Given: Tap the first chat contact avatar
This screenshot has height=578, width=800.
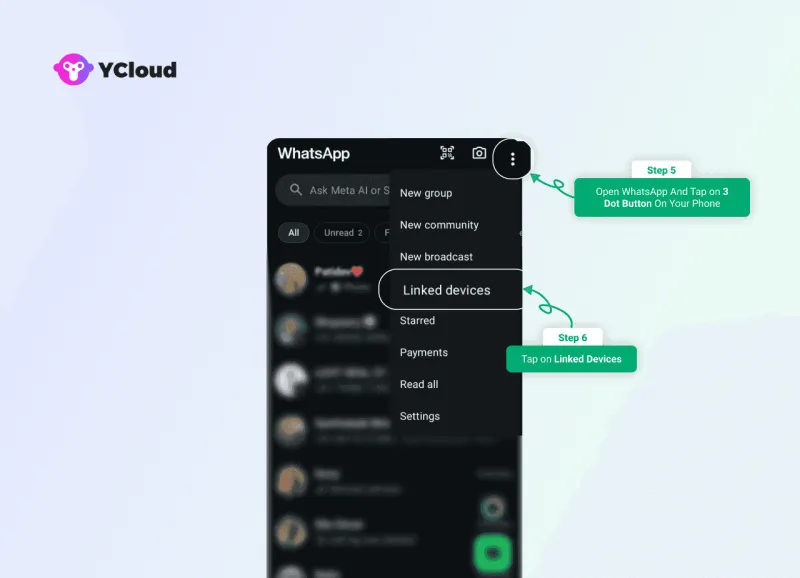Looking at the screenshot, I should (x=291, y=279).
